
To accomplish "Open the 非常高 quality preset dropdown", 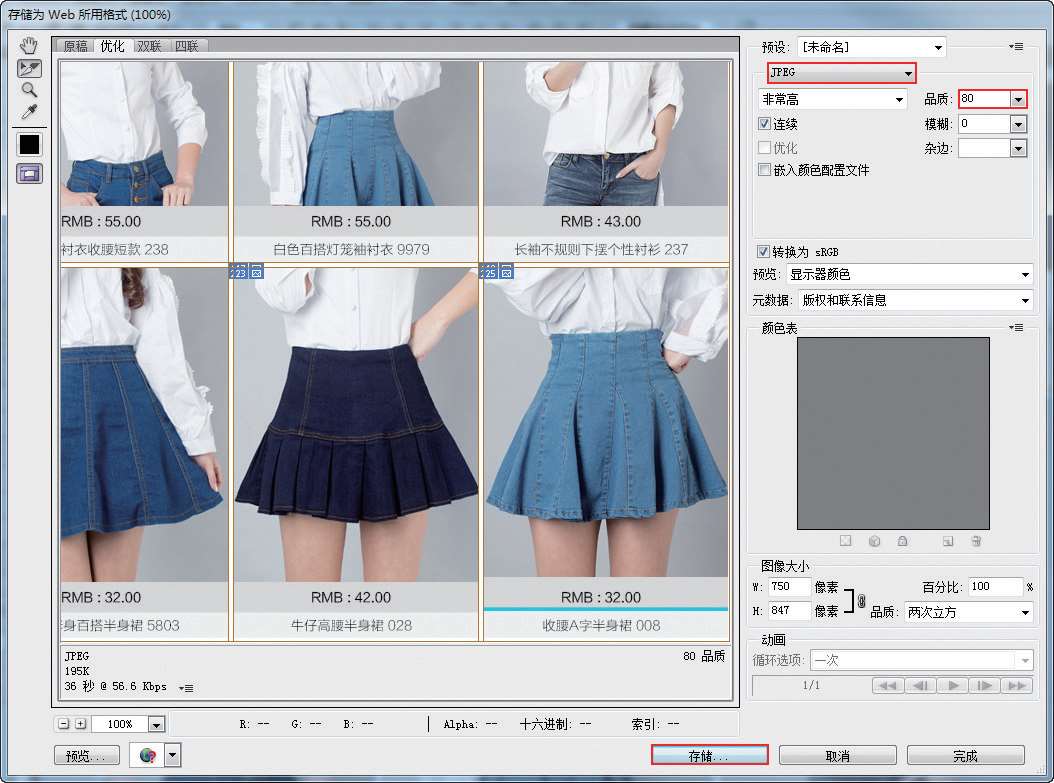I will [832, 99].
